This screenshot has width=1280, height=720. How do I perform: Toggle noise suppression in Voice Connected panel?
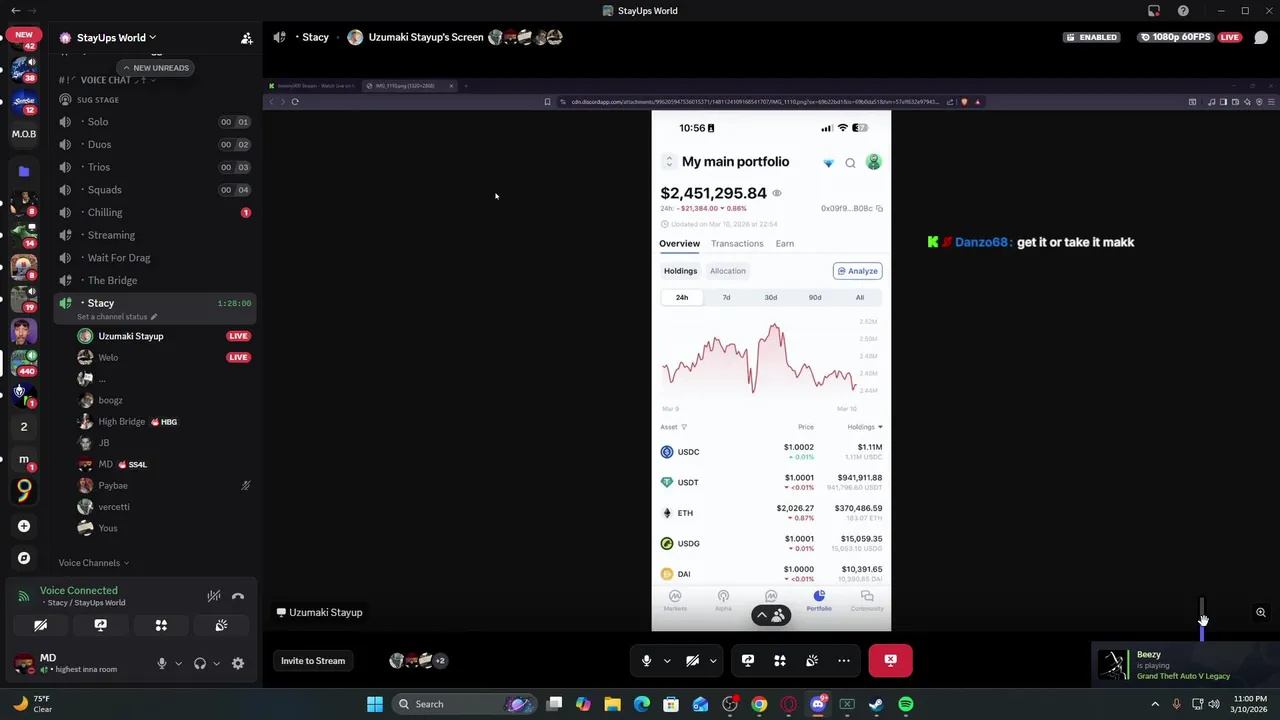tap(214, 597)
